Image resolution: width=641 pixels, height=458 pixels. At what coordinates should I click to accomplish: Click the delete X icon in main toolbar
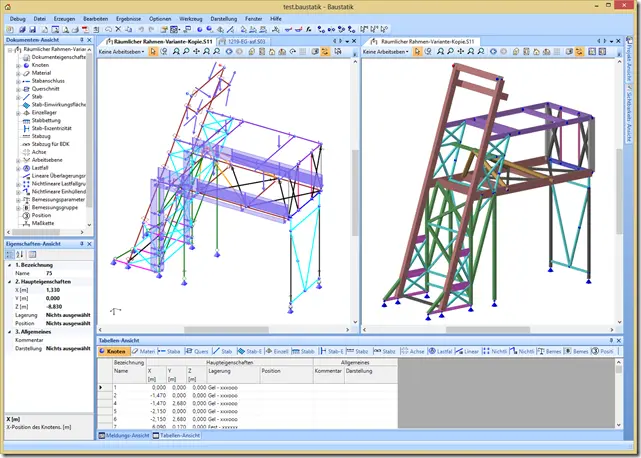click(x=119, y=29)
